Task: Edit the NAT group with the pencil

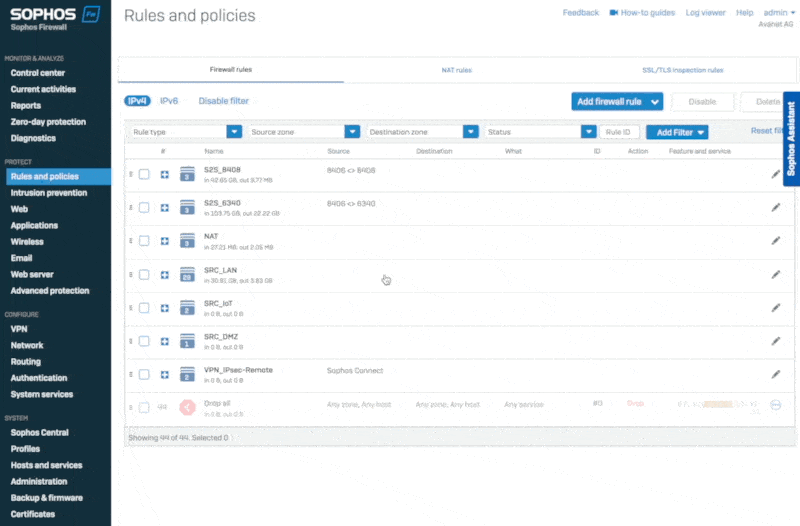Action: pyautogui.click(x=776, y=240)
